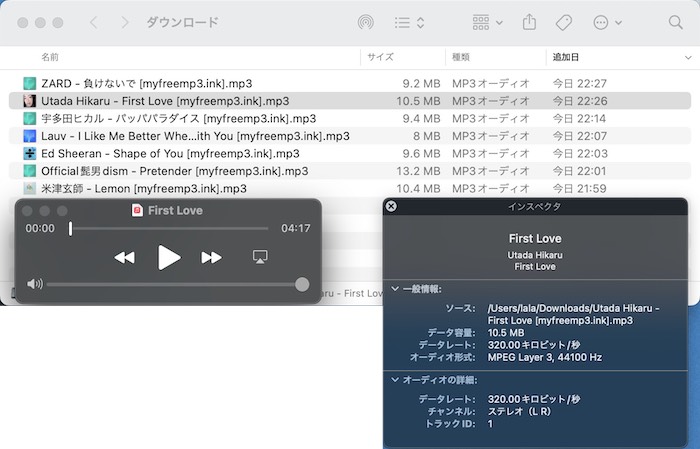The width and height of the screenshot is (700, 449).
Task: Mute audio via speaker icon
Action: [x=35, y=284]
